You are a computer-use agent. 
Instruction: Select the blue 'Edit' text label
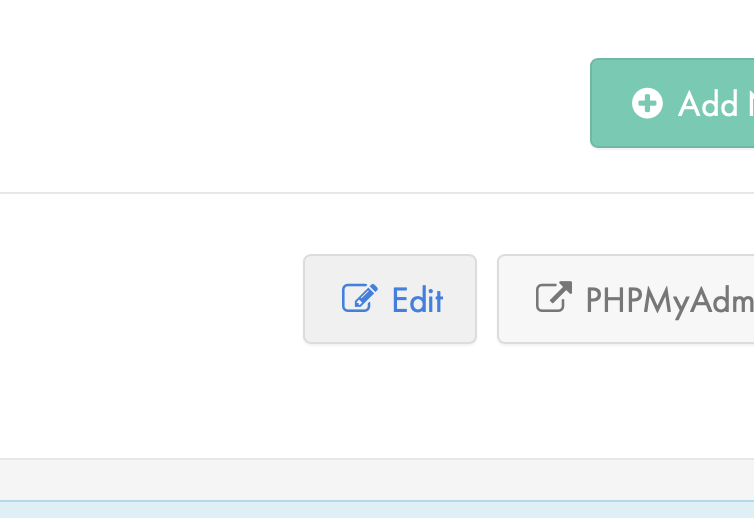417,300
